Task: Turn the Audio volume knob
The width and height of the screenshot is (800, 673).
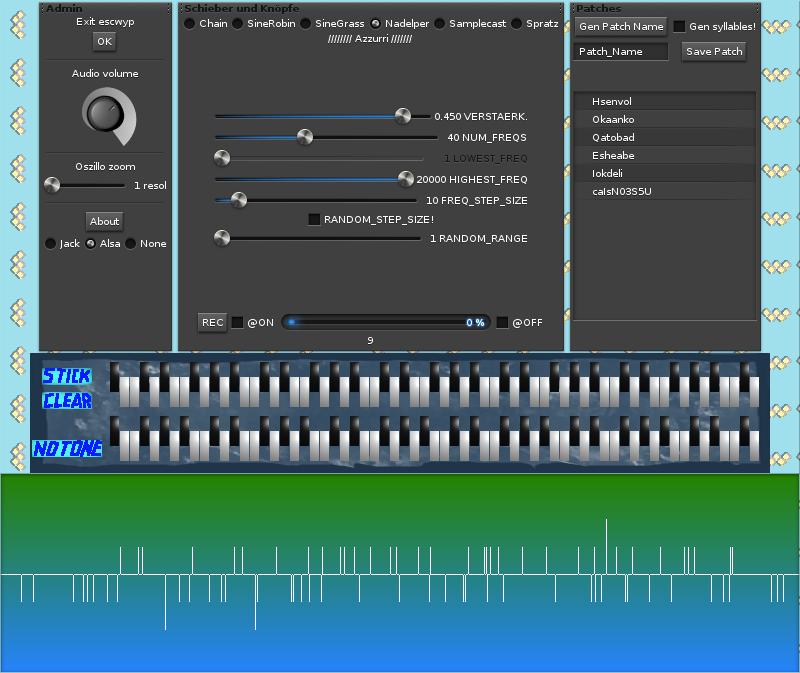Action: [104, 113]
